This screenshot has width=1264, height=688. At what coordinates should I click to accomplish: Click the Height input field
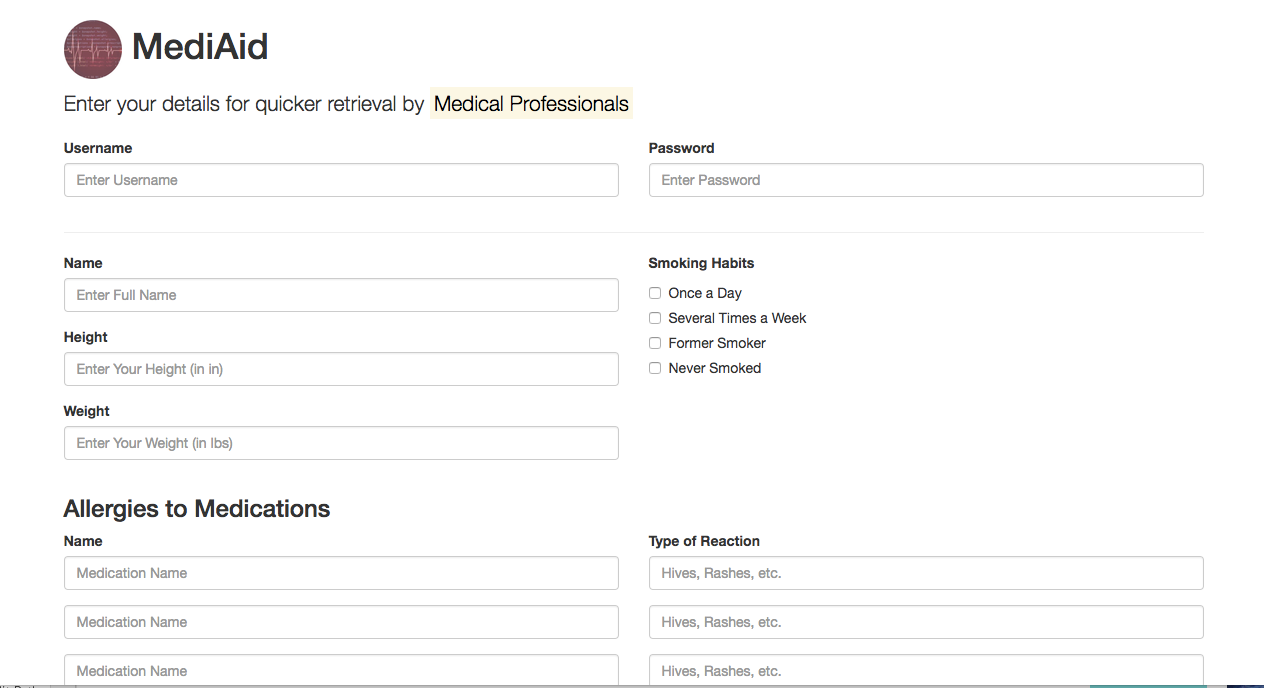[x=341, y=369]
